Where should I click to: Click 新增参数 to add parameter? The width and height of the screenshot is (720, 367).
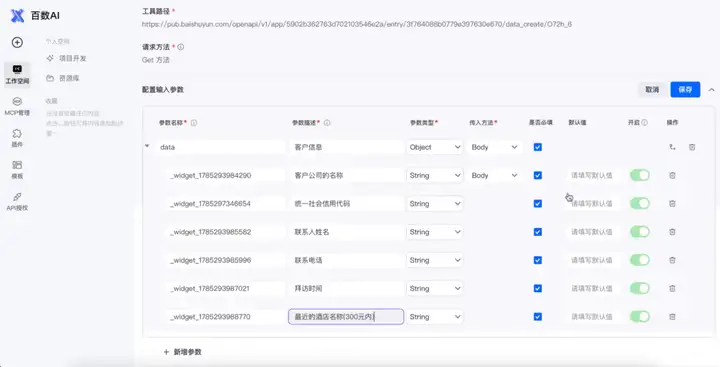pyautogui.click(x=182, y=352)
